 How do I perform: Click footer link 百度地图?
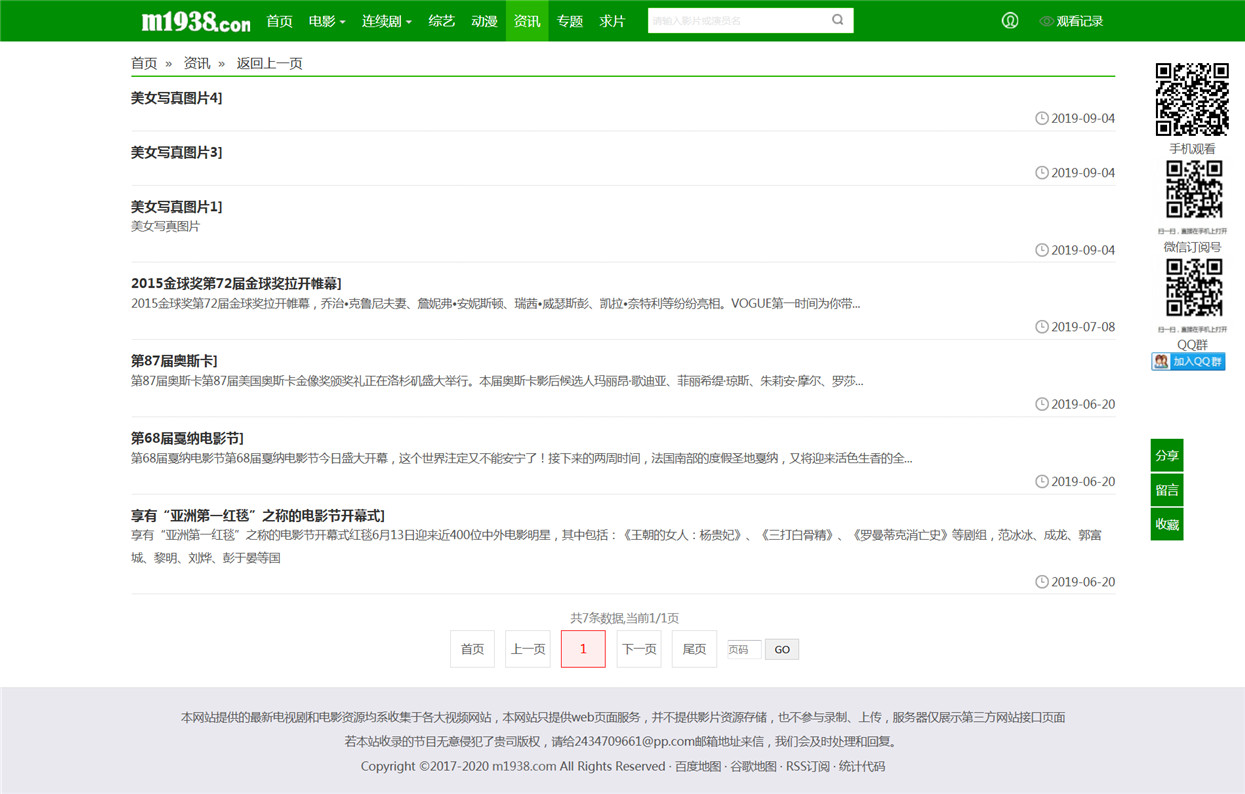[x=698, y=766]
